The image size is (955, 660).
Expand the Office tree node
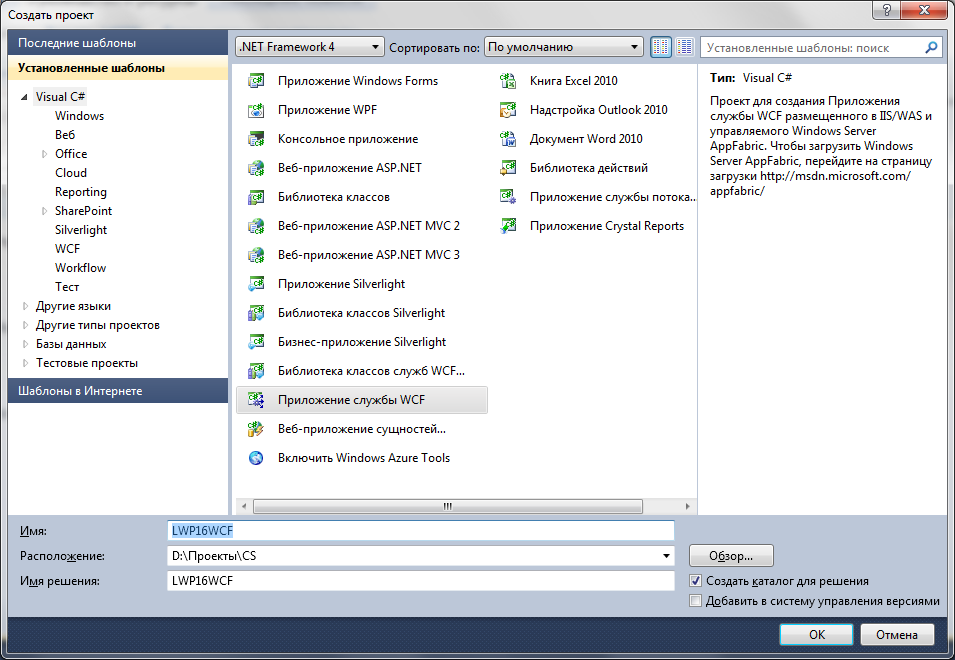[x=44, y=154]
